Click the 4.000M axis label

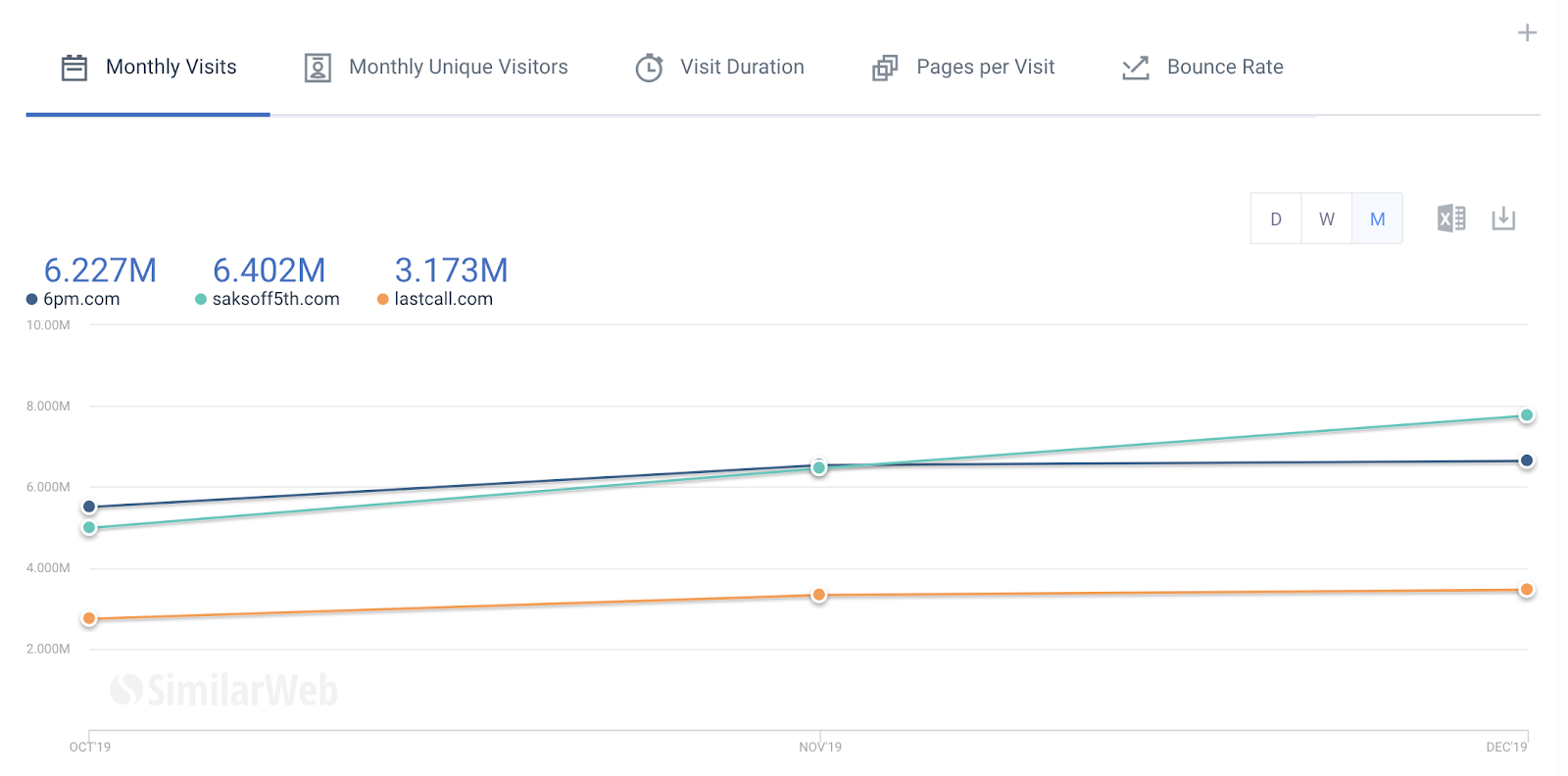point(48,568)
